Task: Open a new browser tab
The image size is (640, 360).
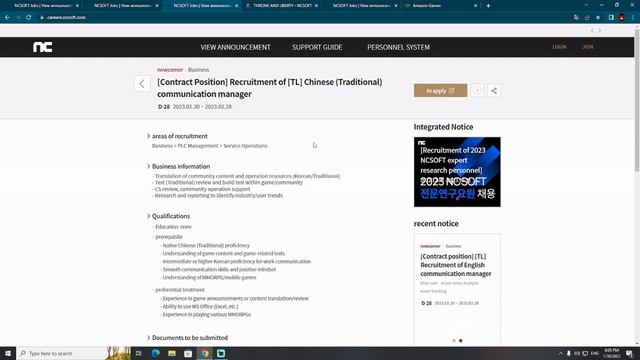Action: (x=488, y=6)
